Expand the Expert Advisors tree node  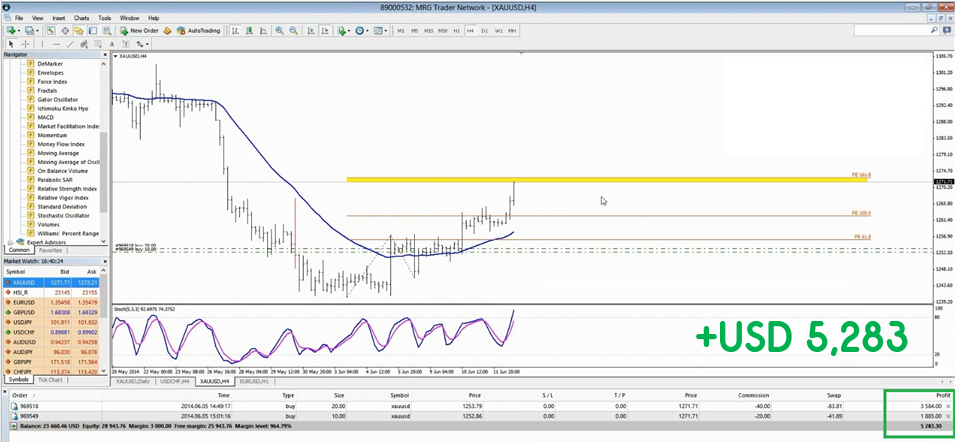[x=10, y=242]
